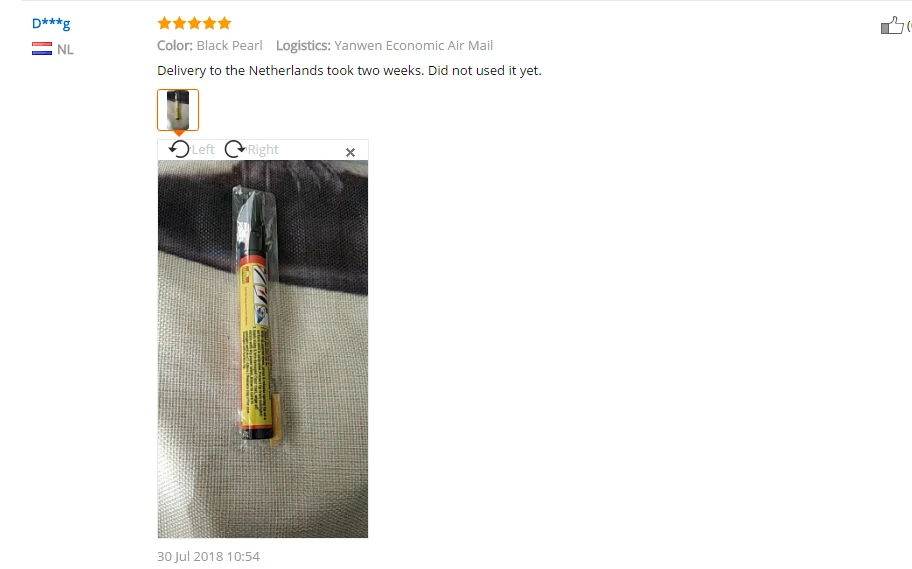Close the enlarged photo viewer
The height and width of the screenshot is (569, 912).
click(350, 152)
